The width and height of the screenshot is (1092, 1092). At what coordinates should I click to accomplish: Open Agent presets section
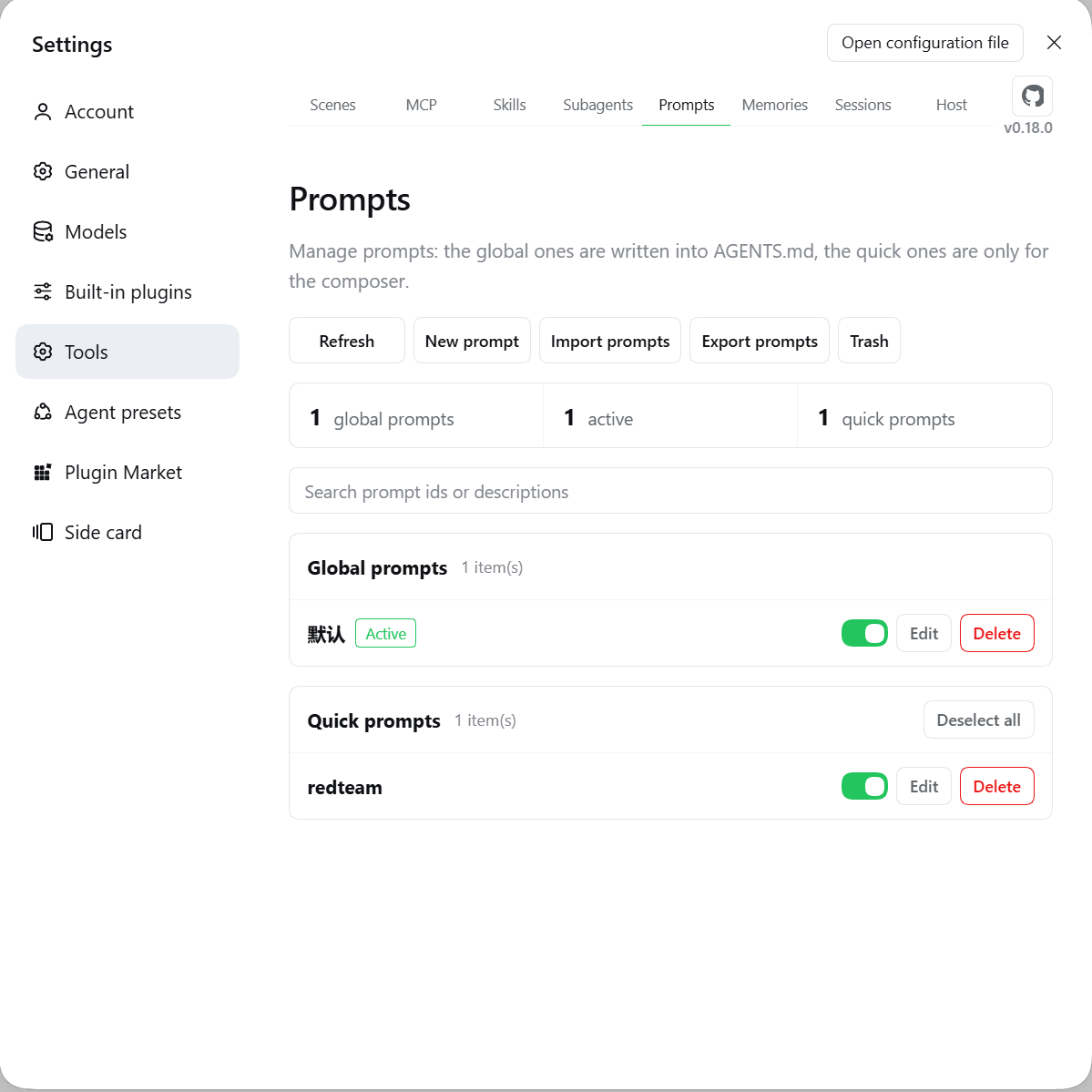pos(128,412)
